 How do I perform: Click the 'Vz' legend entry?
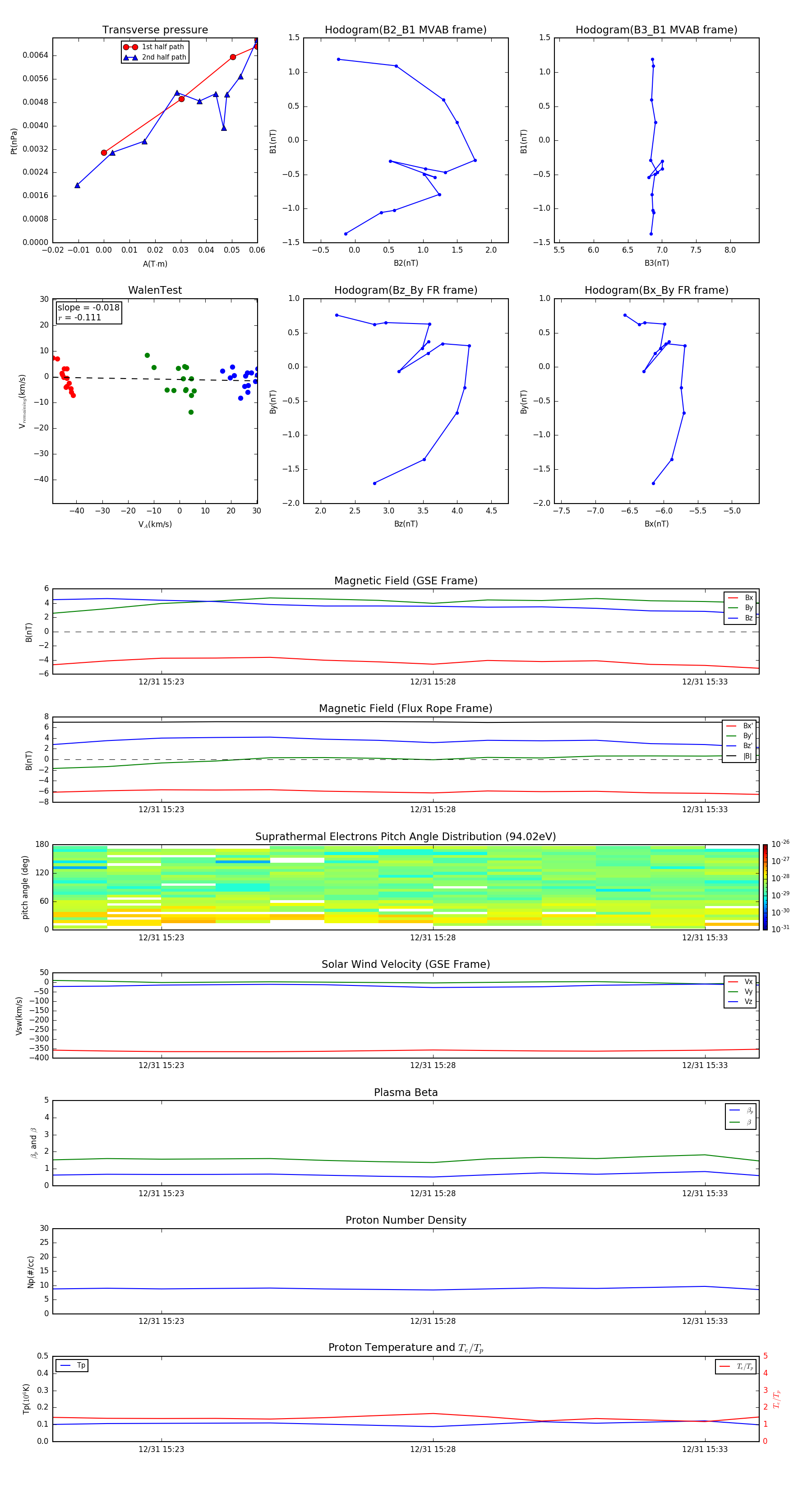740,1002
